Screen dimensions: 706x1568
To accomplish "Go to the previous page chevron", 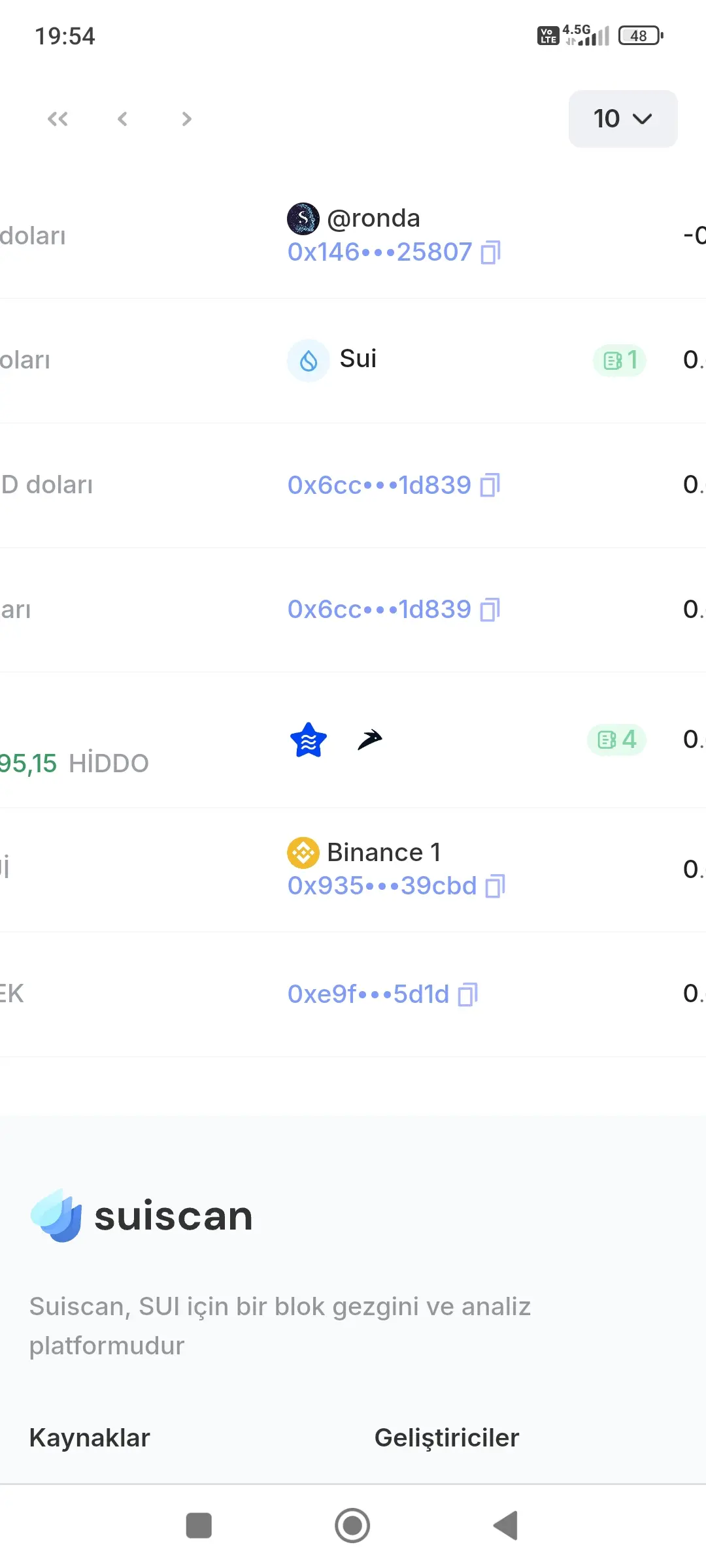I will [x=122, y=119].
